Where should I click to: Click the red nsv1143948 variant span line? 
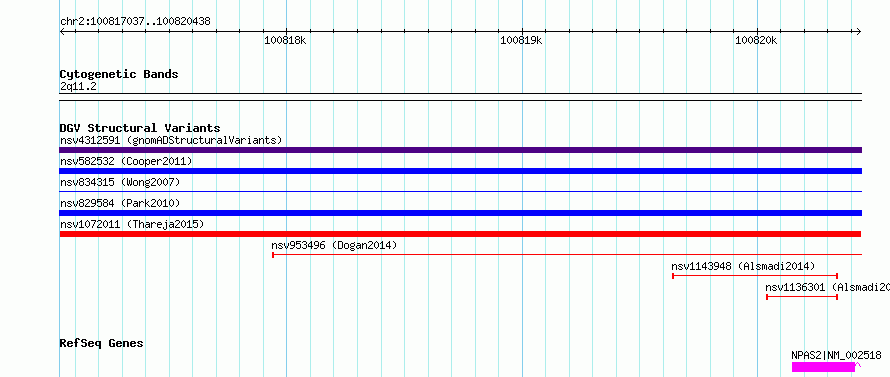point(755,276)
